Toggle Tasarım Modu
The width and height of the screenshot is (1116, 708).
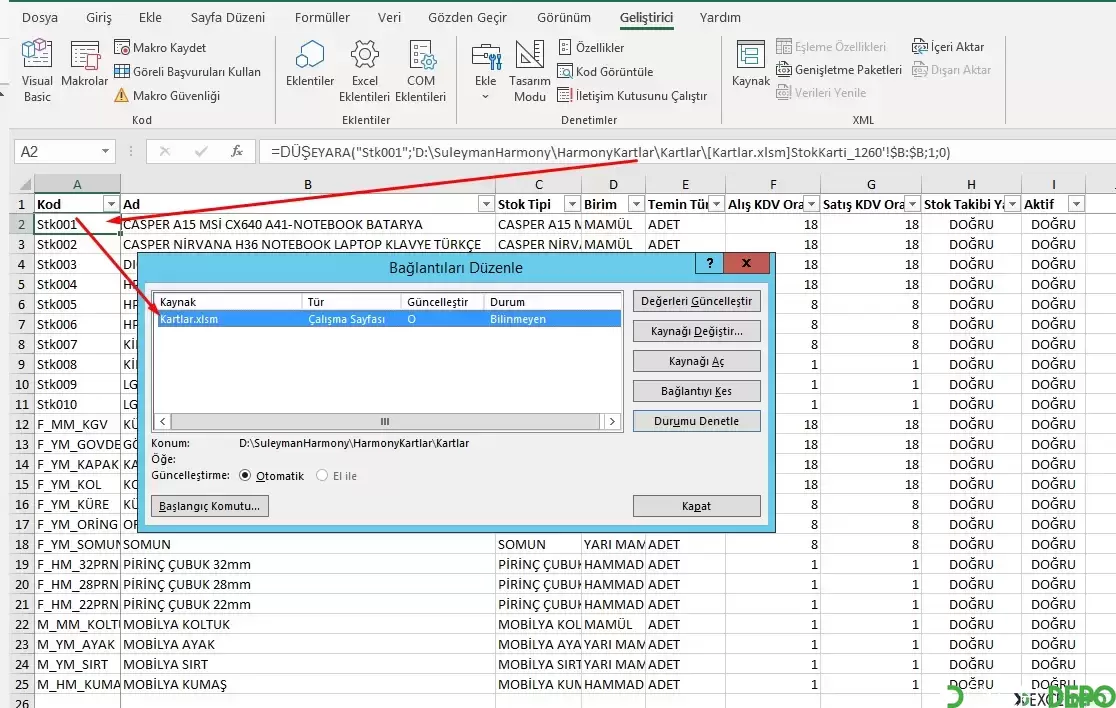click(530, 70)
